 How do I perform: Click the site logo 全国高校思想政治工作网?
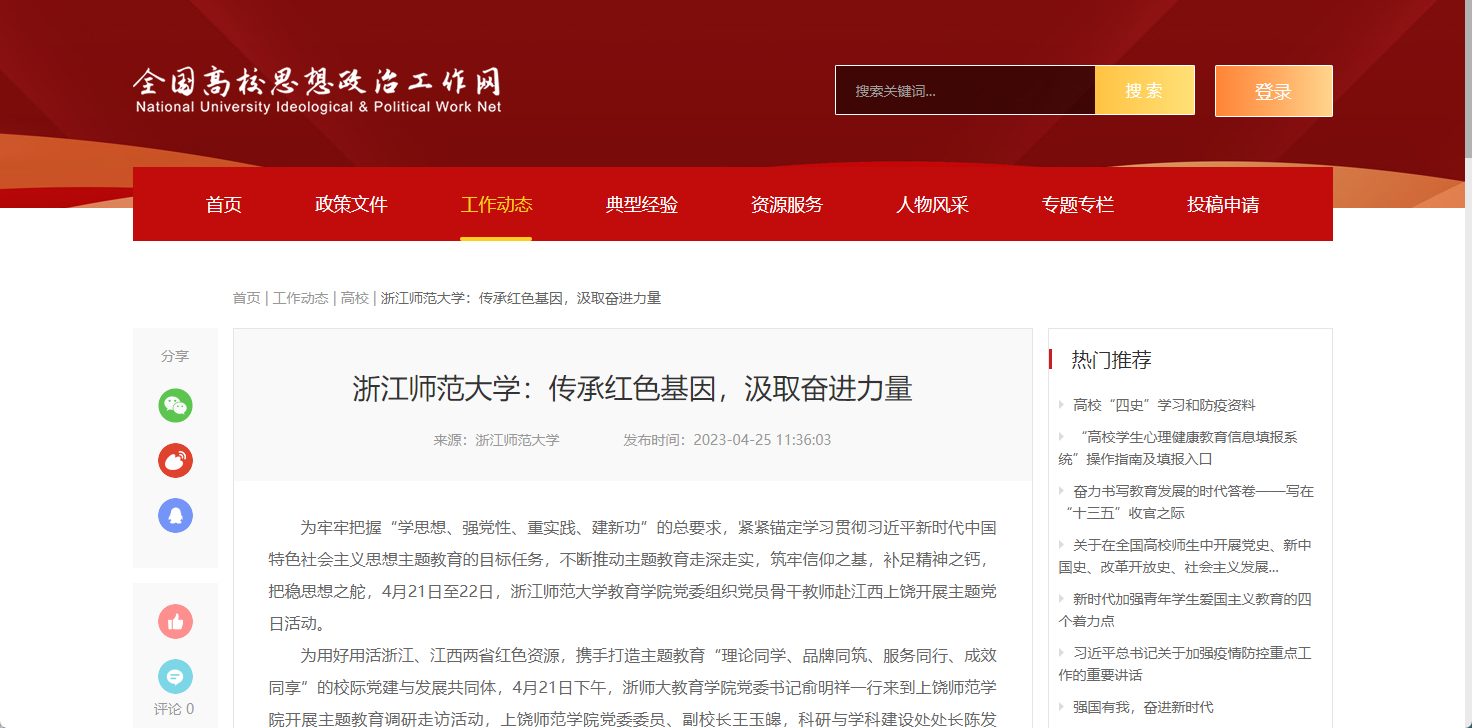click(317, 90)
